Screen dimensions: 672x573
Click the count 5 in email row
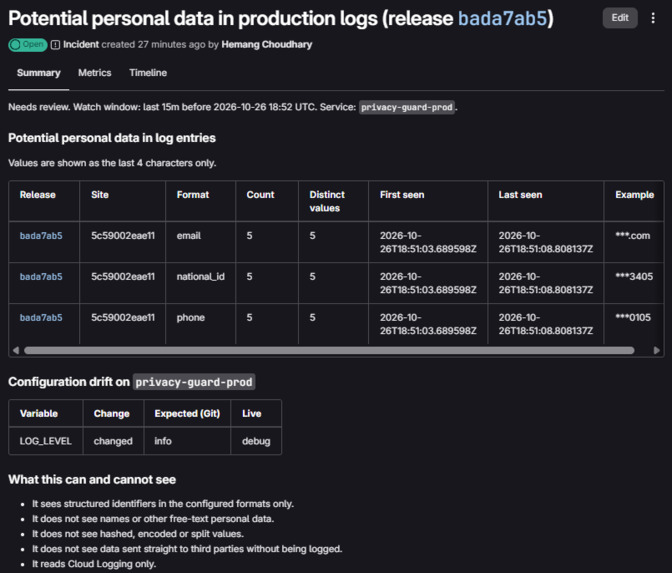pyautogui.click(x=249, y=236)
